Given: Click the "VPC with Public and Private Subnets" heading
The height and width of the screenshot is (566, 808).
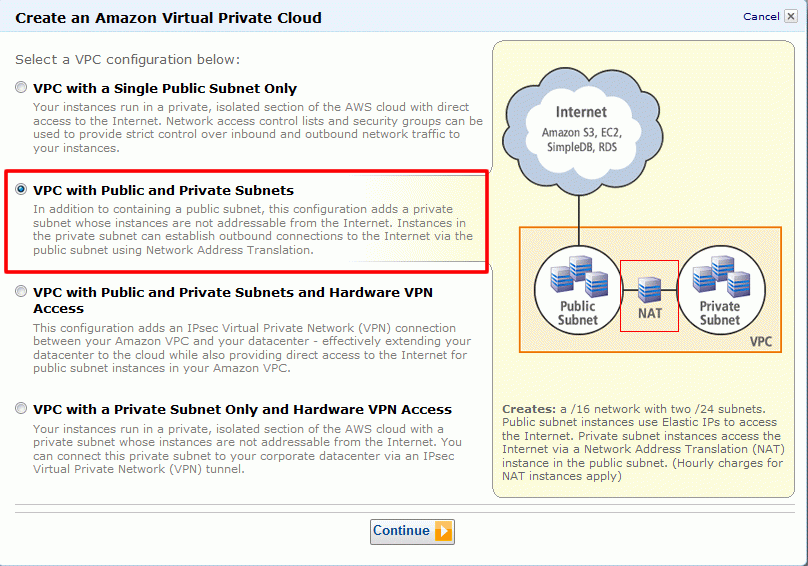Looking at the screenshot, I should [x=163, y=190].
